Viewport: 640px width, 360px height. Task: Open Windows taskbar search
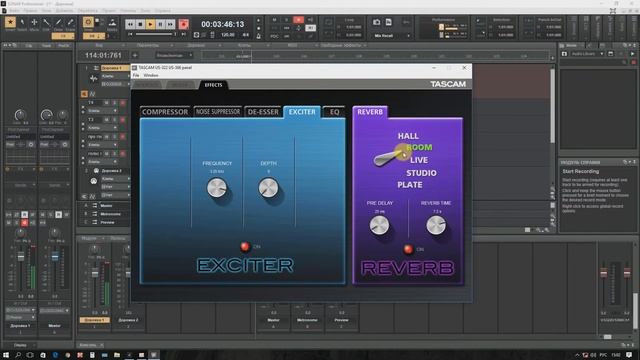[x=18, y=355]
